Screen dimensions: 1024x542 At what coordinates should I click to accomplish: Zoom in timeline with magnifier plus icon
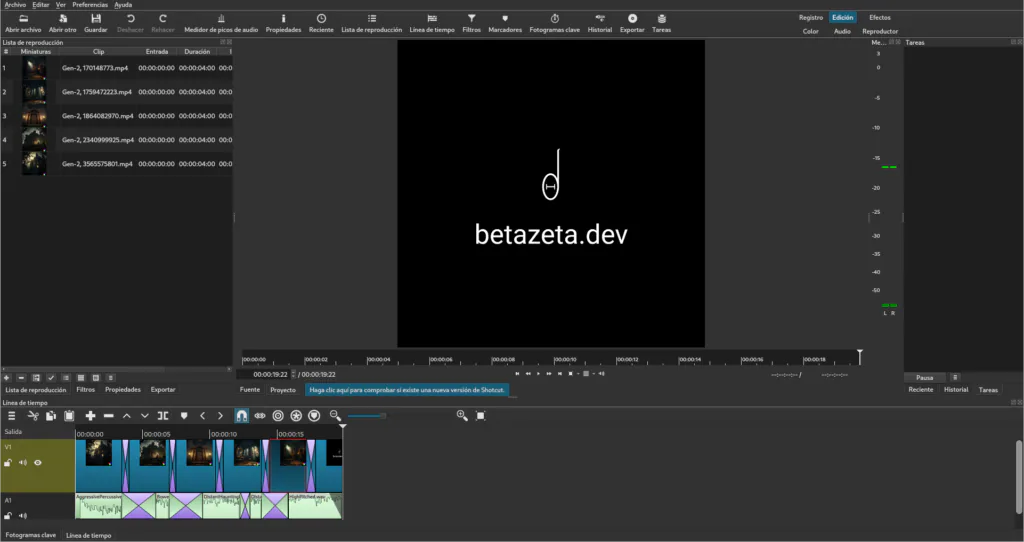tap(462, 415)
